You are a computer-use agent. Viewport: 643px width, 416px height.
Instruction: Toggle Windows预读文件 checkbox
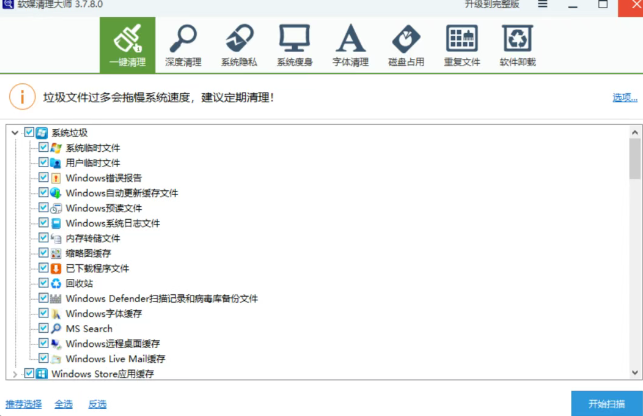tap(43, 207)
